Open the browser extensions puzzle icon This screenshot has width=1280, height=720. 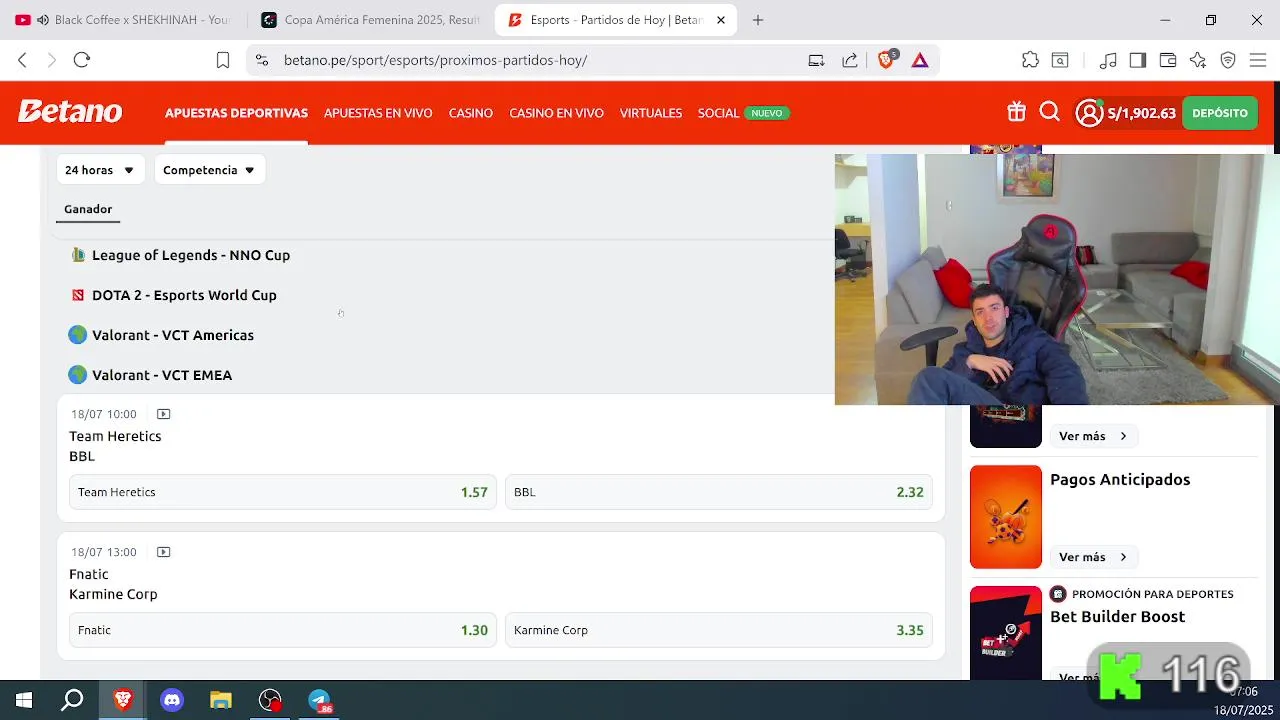coord(1030,60)
